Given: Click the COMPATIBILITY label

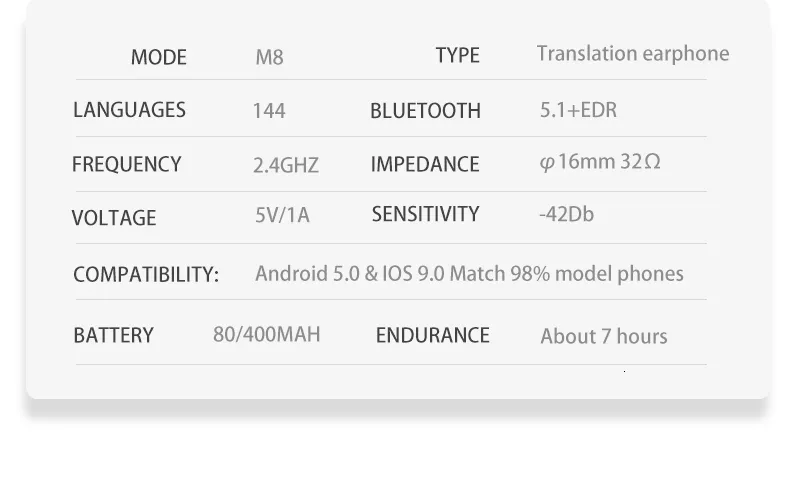Looking at the screenshot, I should 146,275.
